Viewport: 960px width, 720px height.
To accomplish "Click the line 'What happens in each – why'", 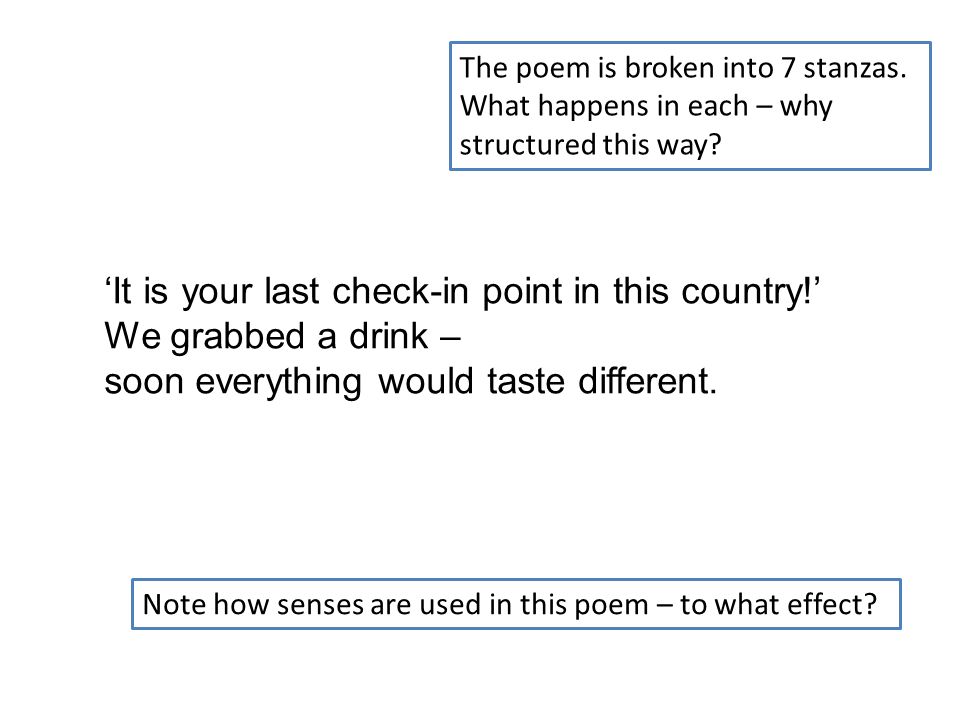I will (x=646, y=107).
